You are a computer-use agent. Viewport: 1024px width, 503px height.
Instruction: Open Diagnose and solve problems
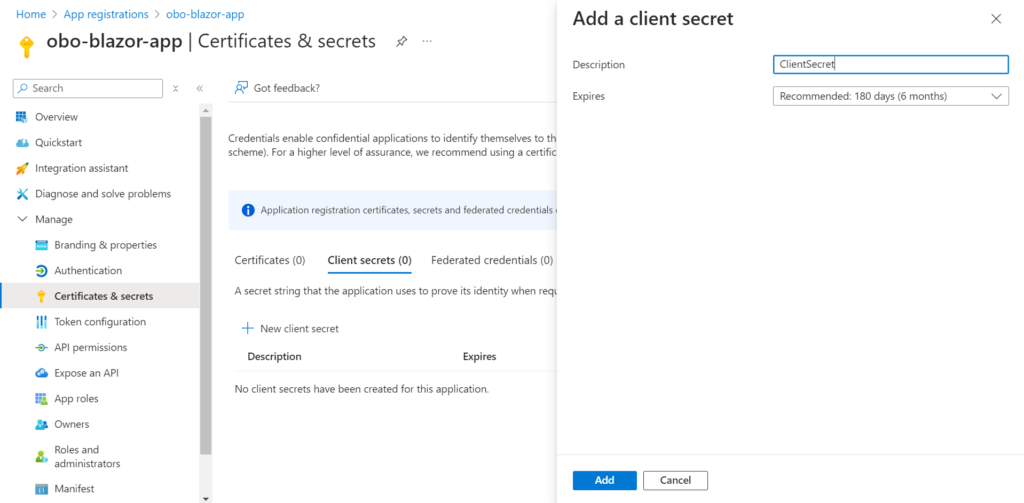click(x=103, y=193)
